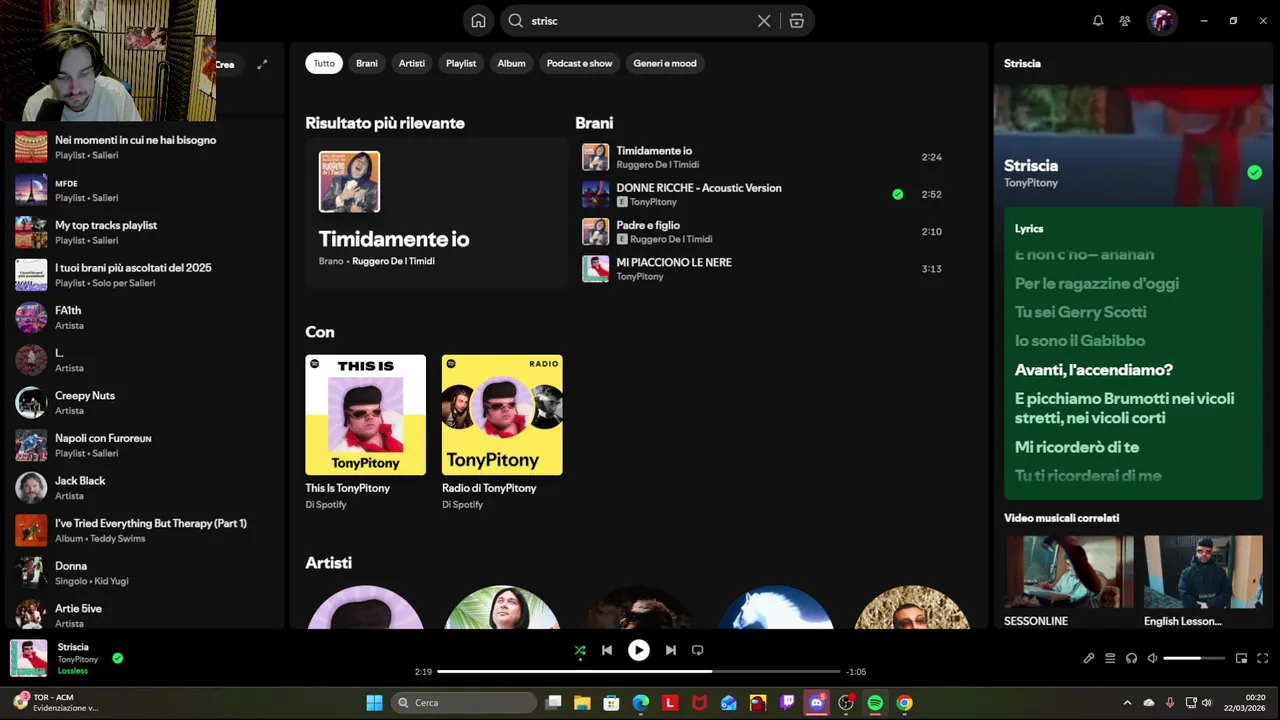Open Google Chrome from the taskbar
The image size is (1280, 720).
coord(904,703)
